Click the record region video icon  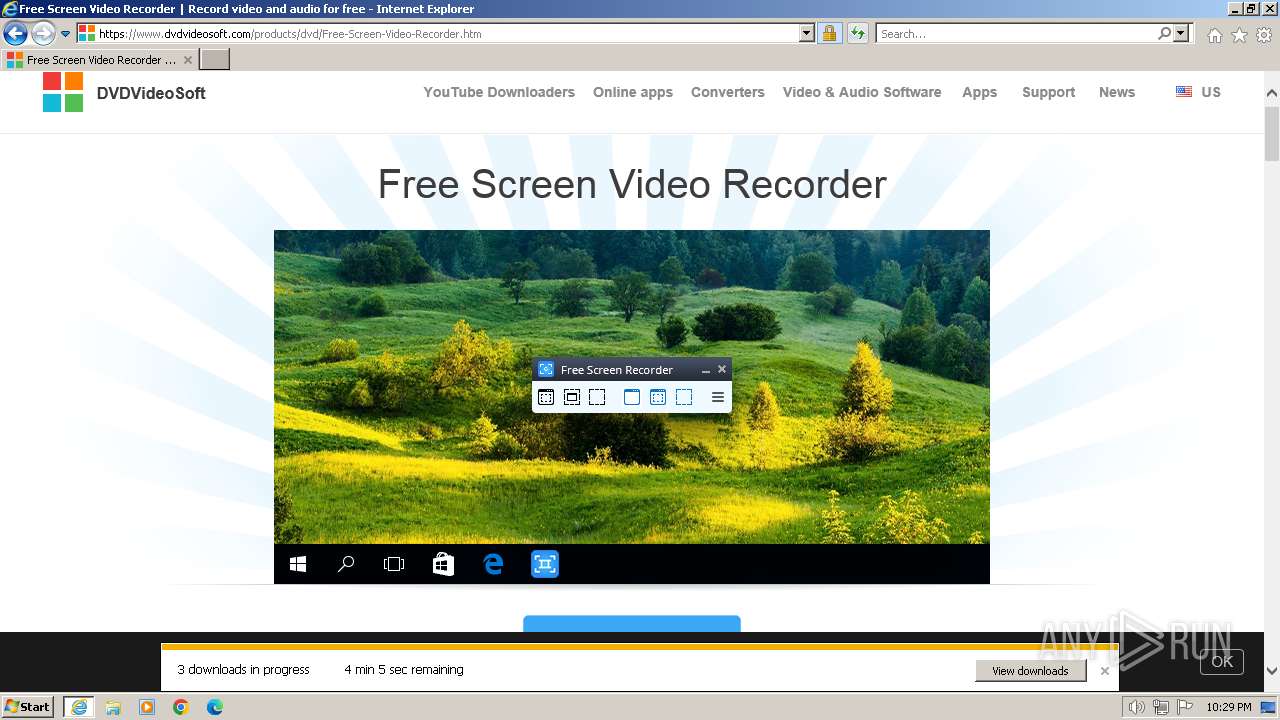pos(684,398)
